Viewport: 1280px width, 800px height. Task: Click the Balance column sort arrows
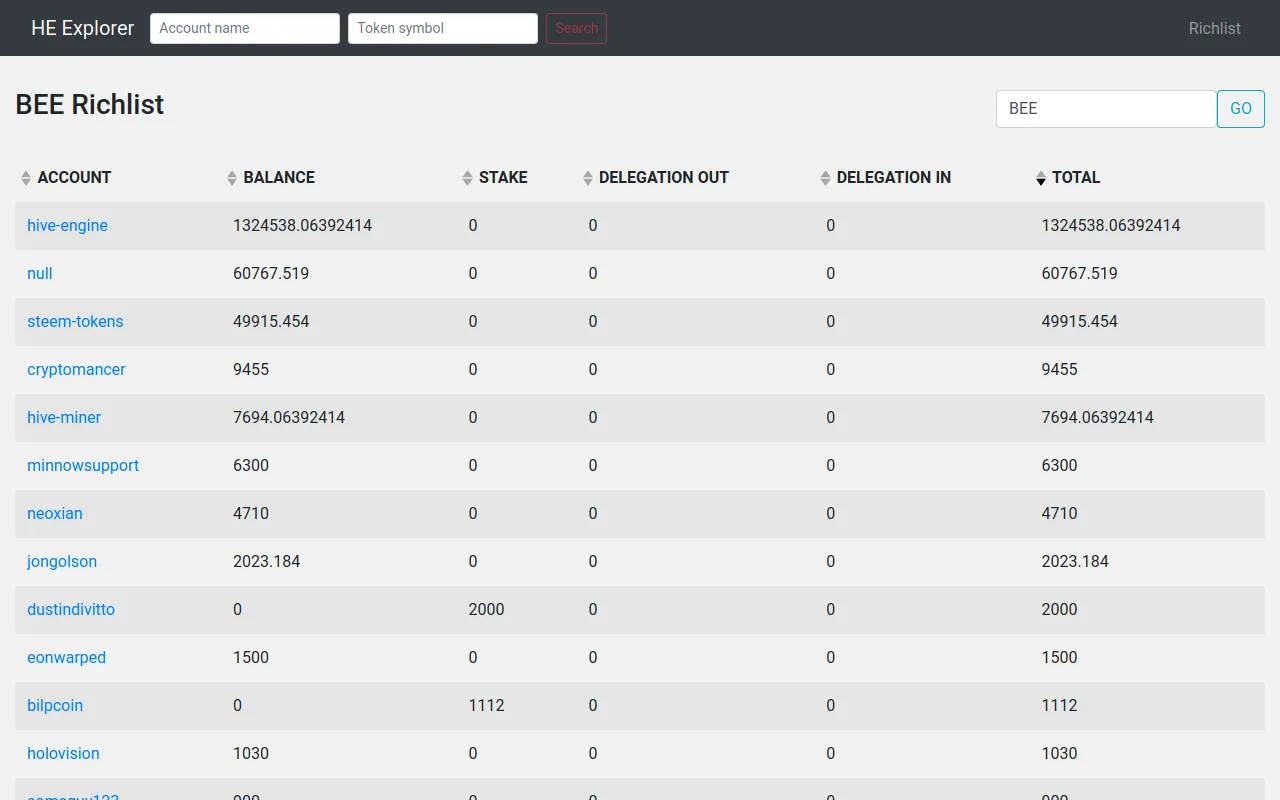pos(232,178)
